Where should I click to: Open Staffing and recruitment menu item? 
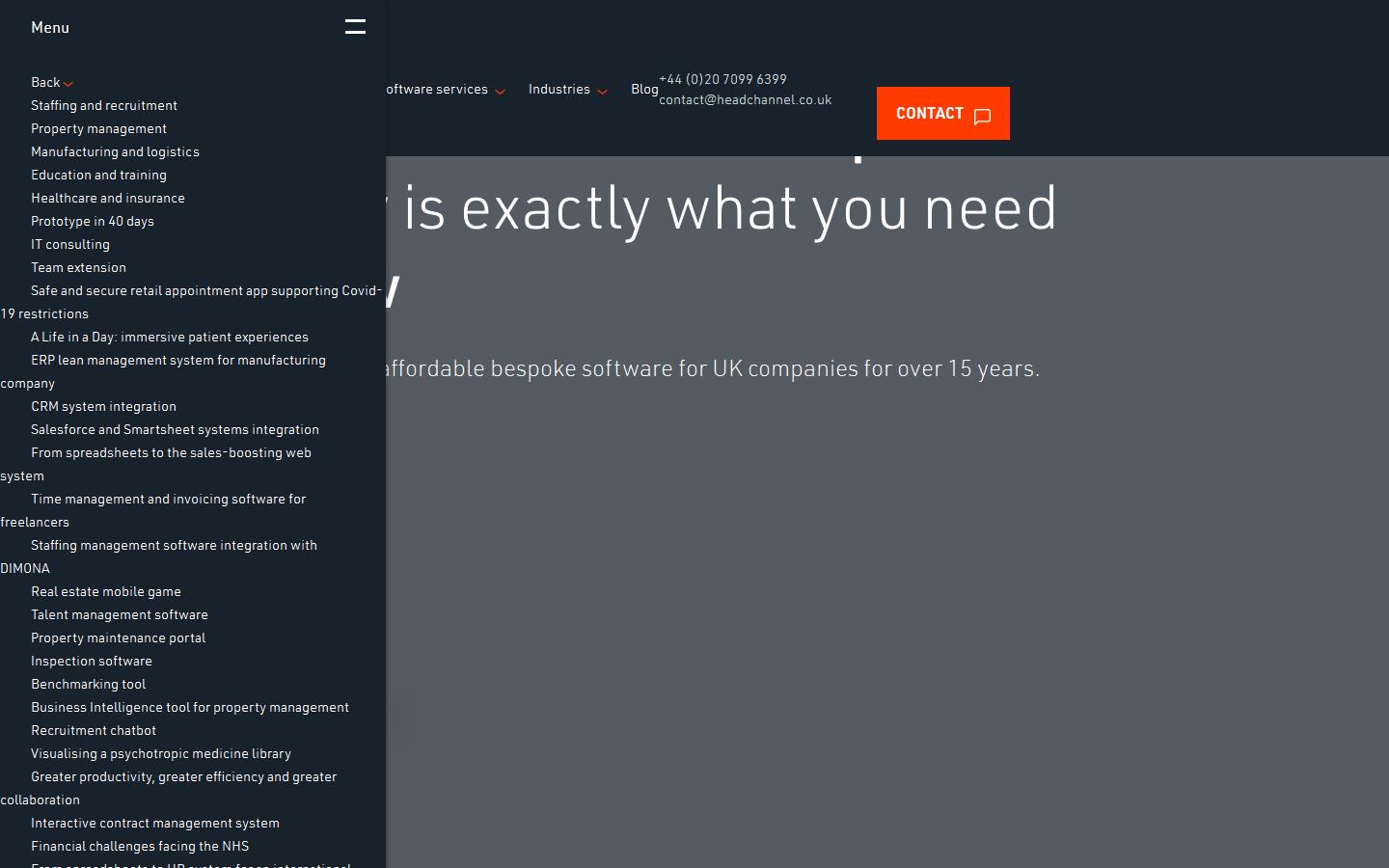pos(104,106)
